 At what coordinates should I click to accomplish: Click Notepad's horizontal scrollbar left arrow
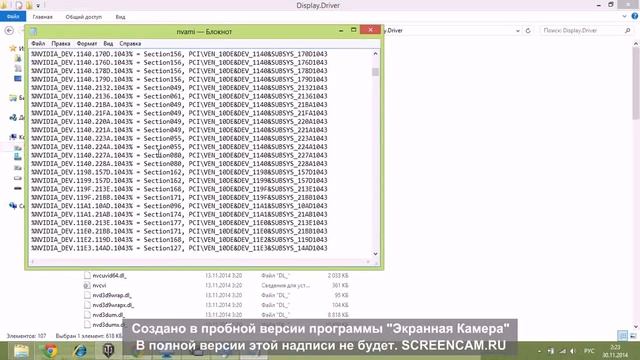(x=33, y=262)
